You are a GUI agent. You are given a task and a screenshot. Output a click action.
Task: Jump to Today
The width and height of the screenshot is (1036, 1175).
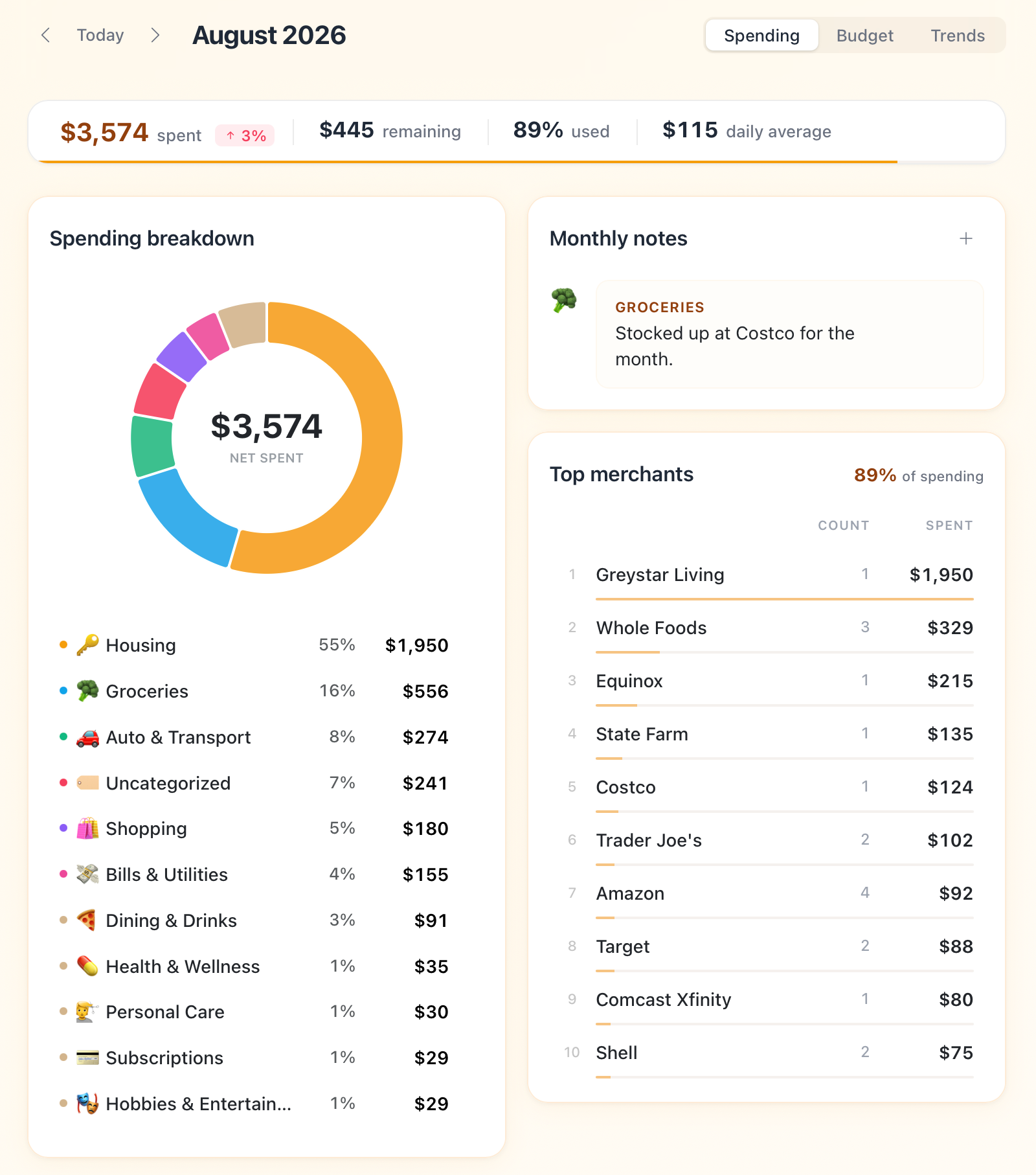pyautogui.click(x=100, y=35)
